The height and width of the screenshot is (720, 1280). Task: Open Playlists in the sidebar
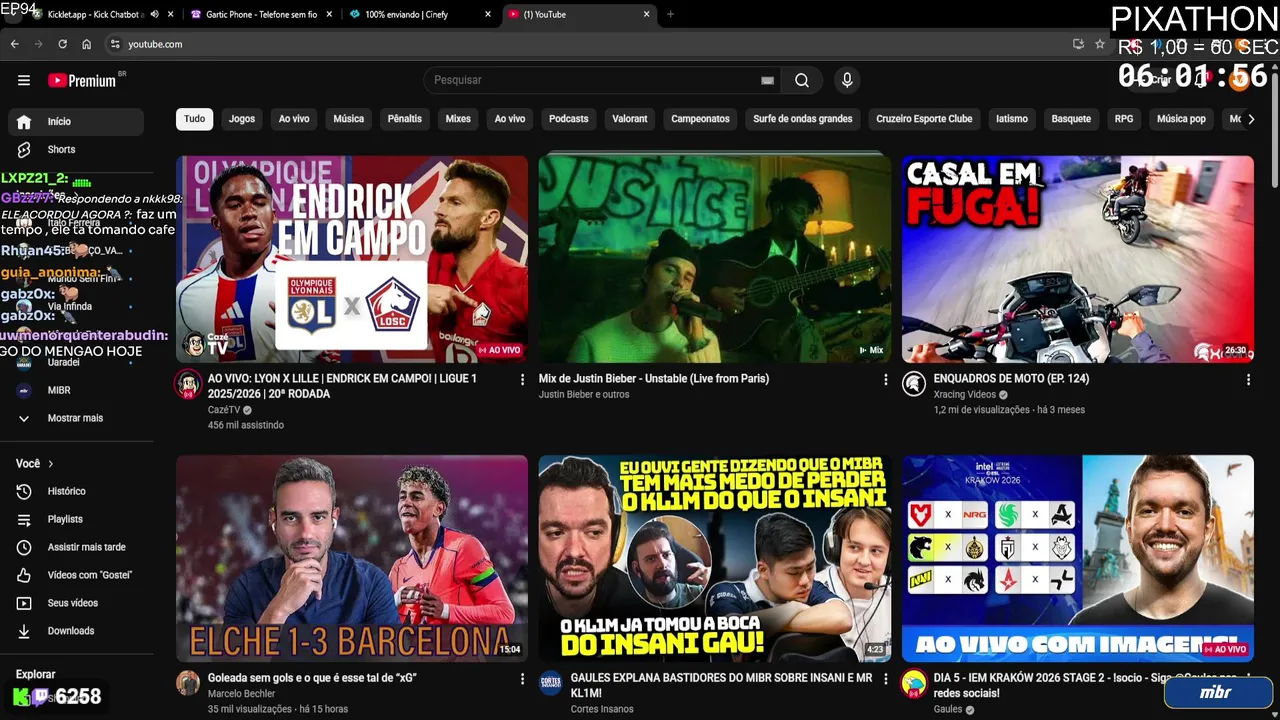(x=76, y=519)
